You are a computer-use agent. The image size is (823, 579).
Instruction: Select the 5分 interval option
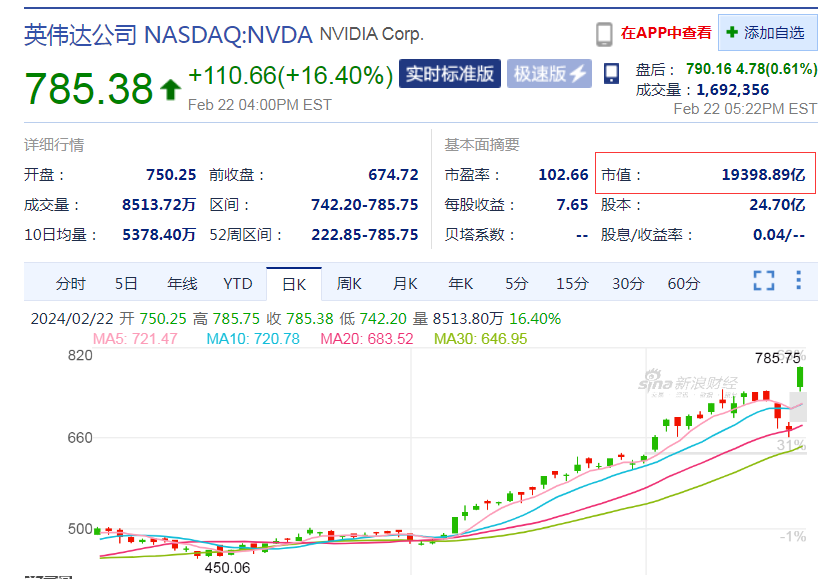tap(515, 283)
